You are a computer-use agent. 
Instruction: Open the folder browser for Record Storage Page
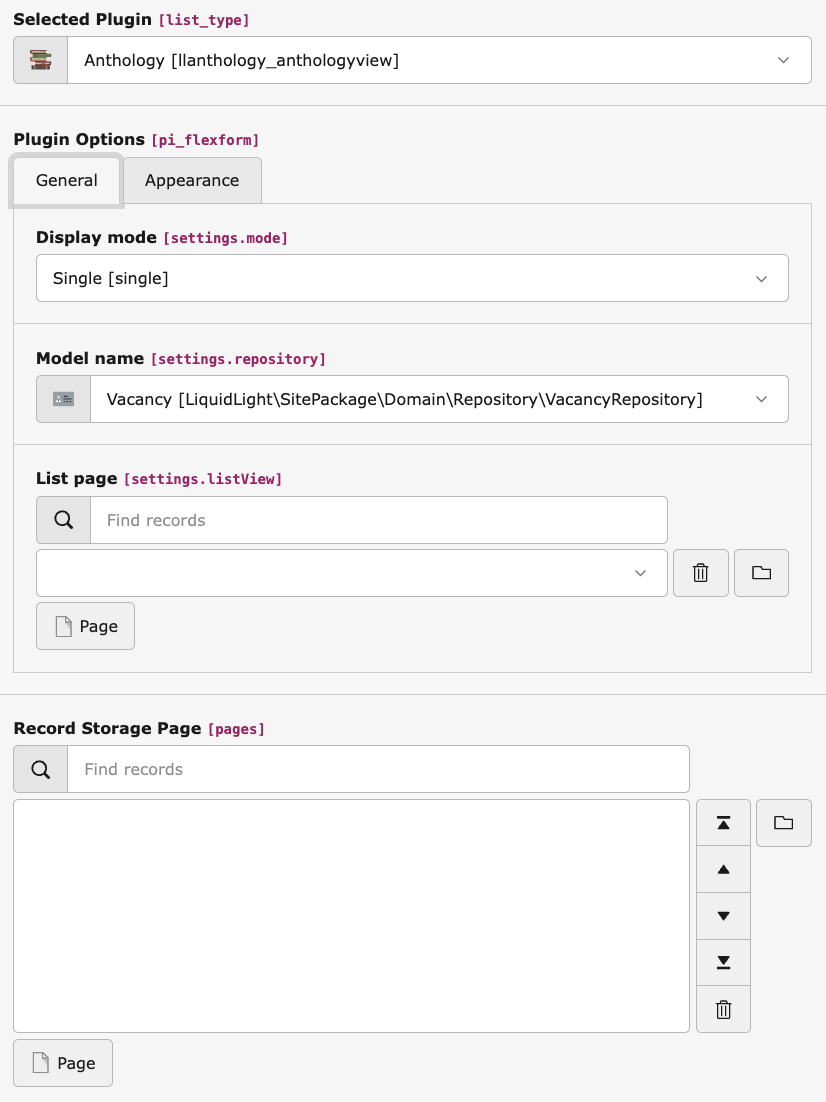point(784,822)
